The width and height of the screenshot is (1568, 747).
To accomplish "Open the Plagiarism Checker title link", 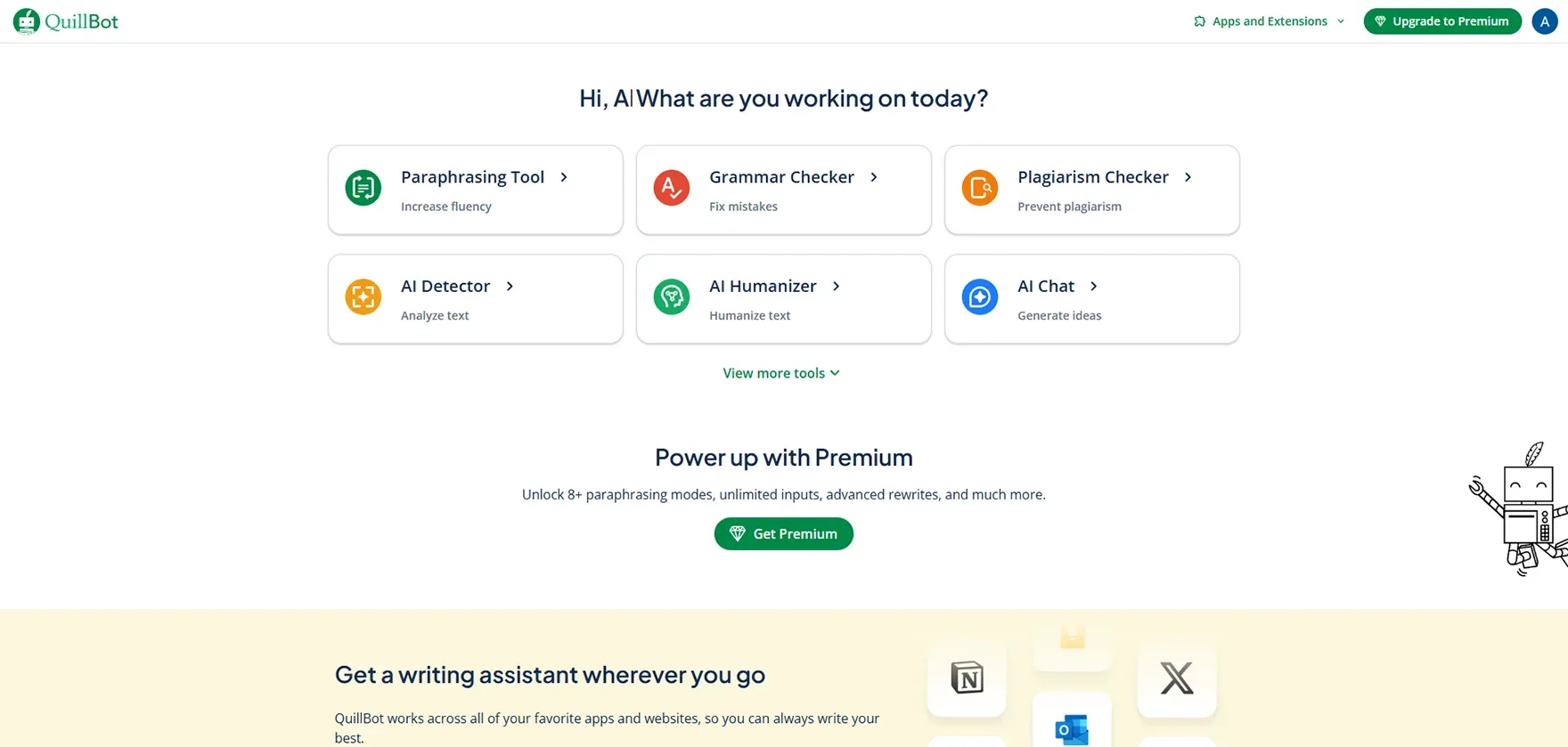I will [1093, 177].
